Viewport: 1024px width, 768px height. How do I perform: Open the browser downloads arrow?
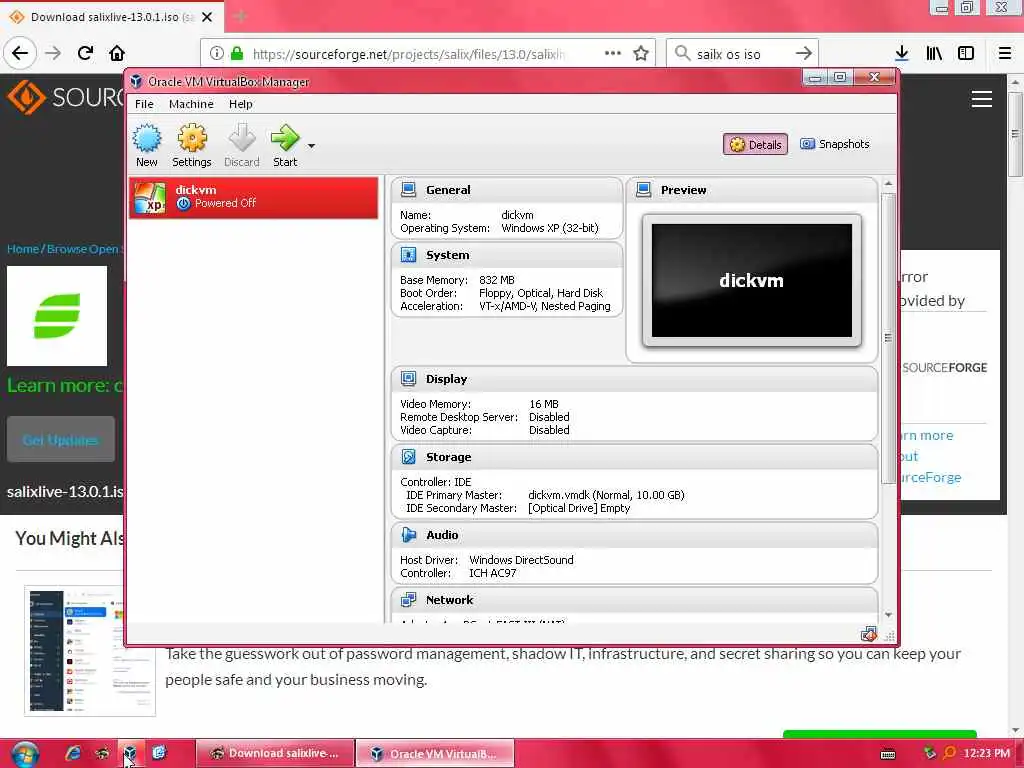tap(902, 53)
